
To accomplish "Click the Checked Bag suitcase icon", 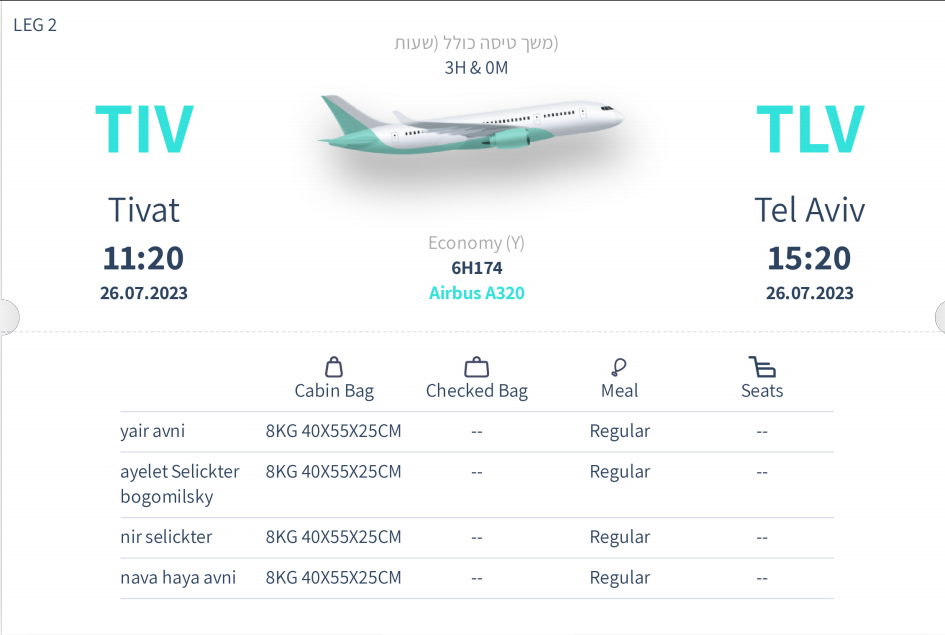I will (476, 366).
